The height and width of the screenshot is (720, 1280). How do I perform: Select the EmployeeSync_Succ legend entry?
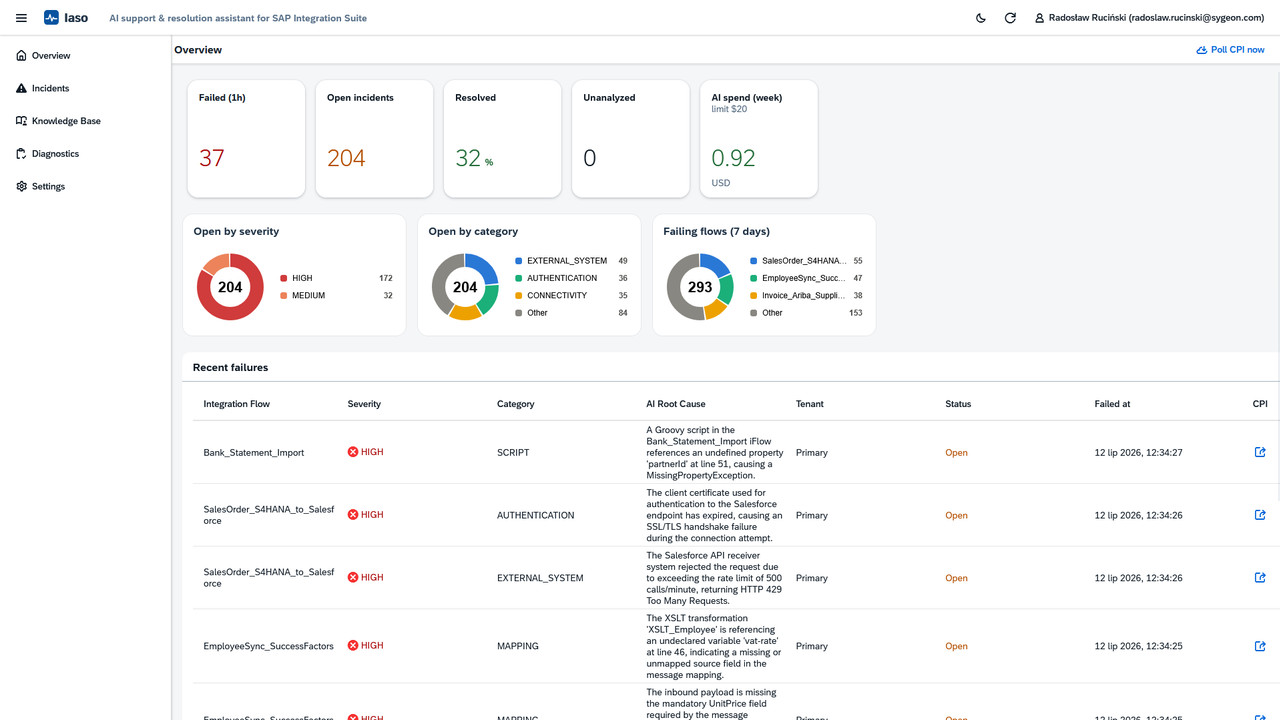[804, 278]
